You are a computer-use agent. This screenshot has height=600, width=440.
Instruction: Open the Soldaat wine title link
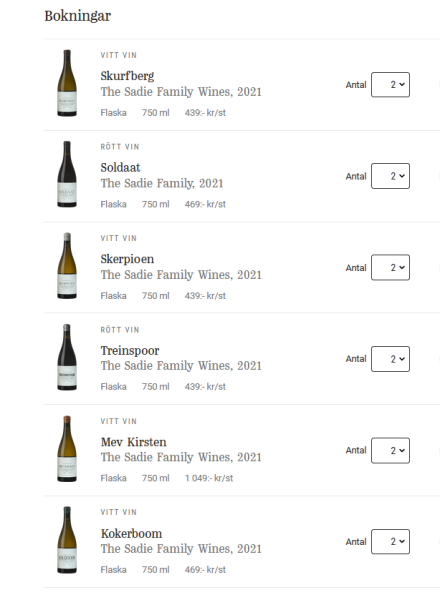(x=121, y=167)
